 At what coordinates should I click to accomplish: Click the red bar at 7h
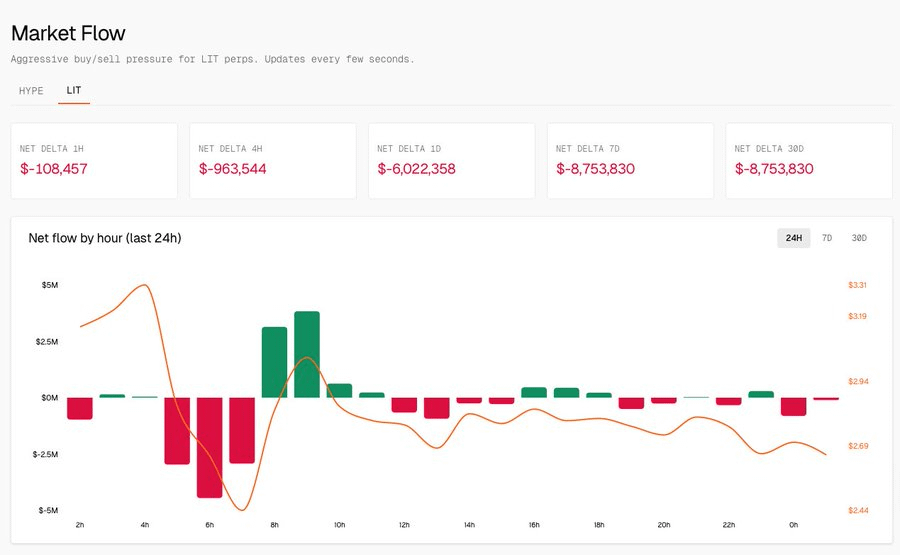click(x=242, y=430)
